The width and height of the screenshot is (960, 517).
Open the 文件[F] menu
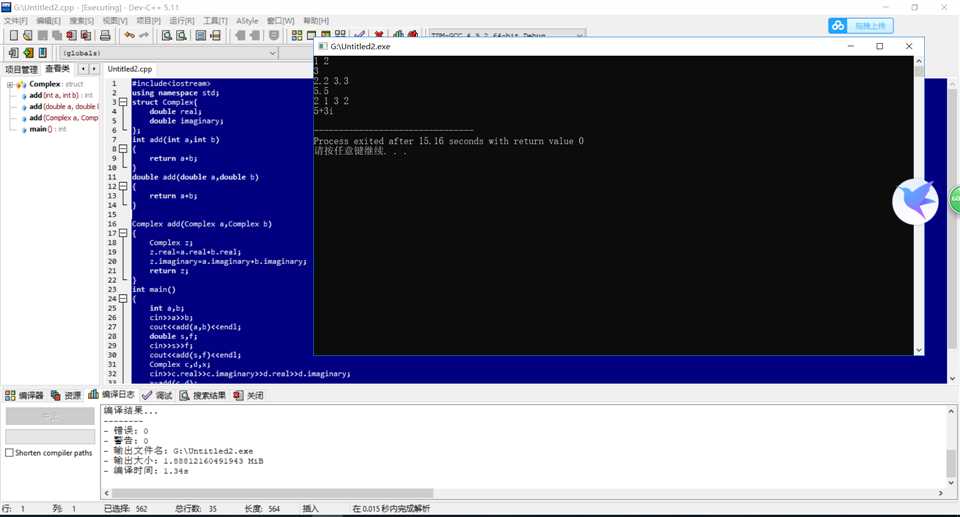pyautogui.click(x=15, y=21)
